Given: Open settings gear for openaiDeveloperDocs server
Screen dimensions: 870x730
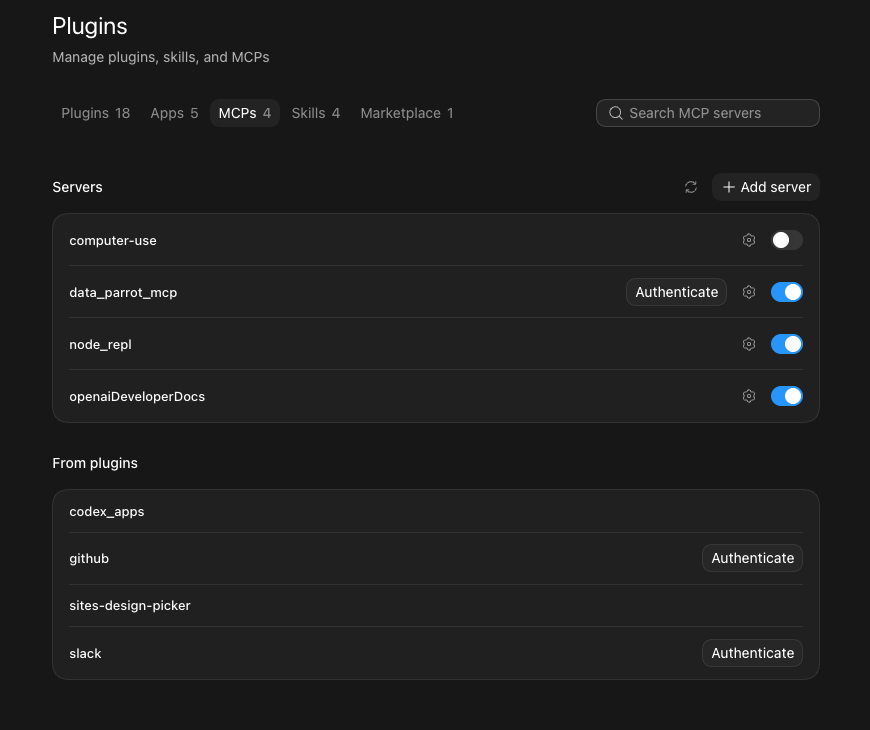Looking at the screenshot, I should 748,396.
